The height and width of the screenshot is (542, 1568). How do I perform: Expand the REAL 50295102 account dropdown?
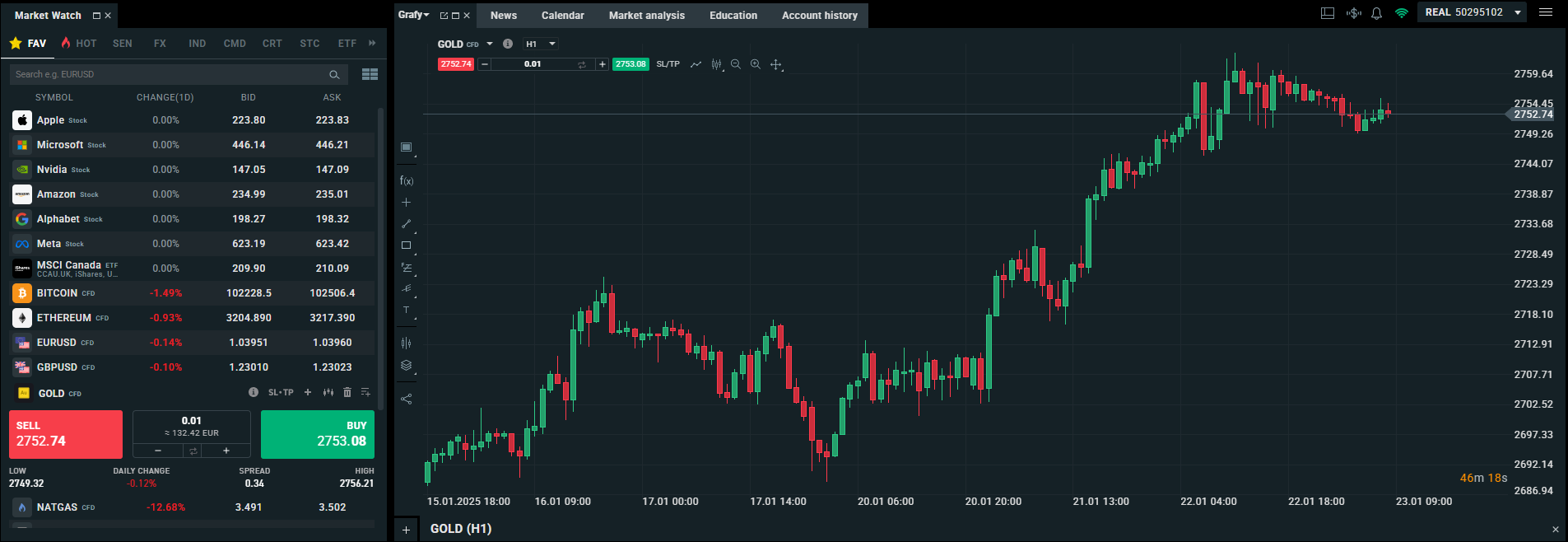click(1517, 12)
